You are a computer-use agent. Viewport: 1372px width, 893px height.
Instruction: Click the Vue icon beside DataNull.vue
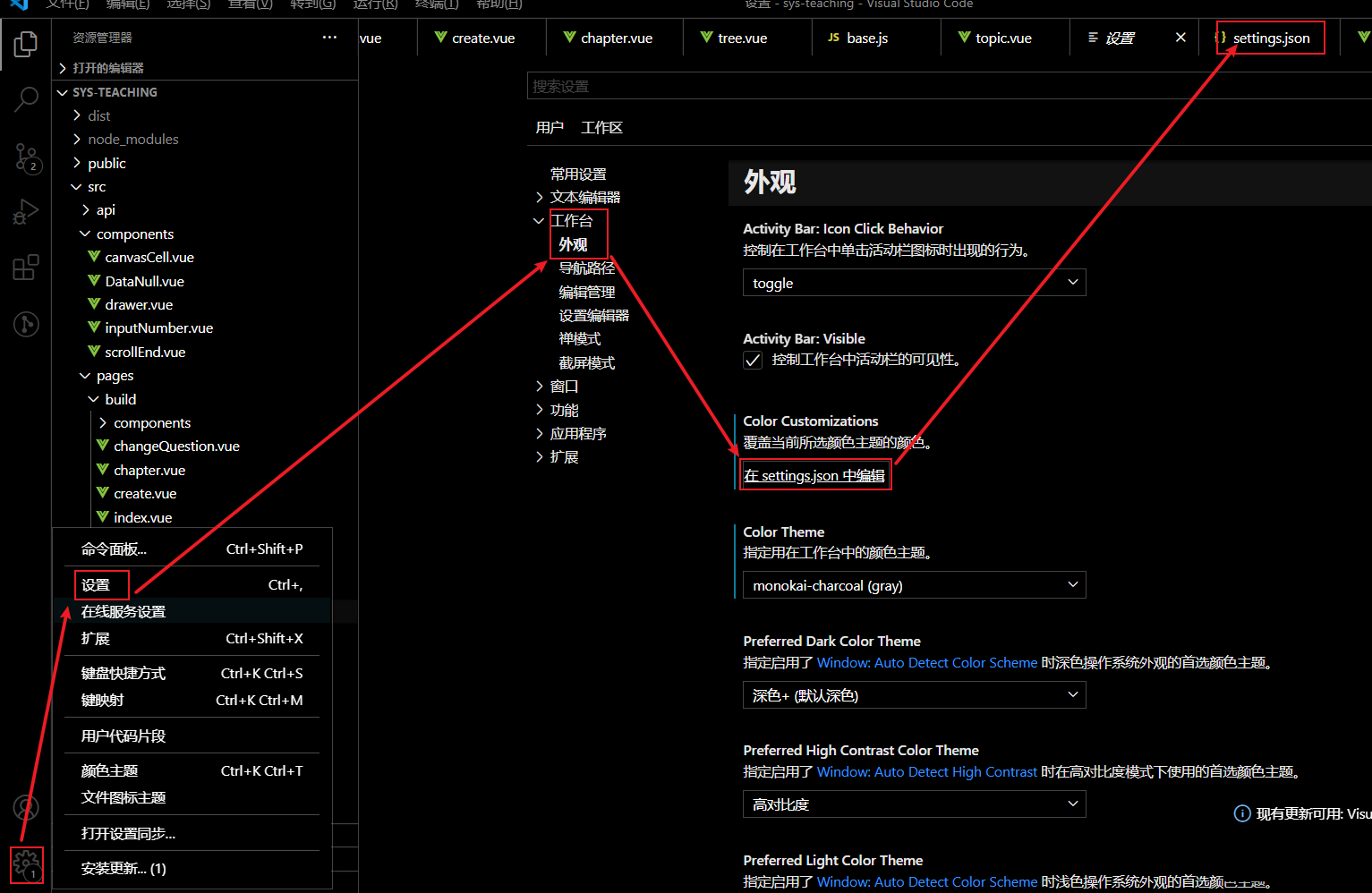94,281
